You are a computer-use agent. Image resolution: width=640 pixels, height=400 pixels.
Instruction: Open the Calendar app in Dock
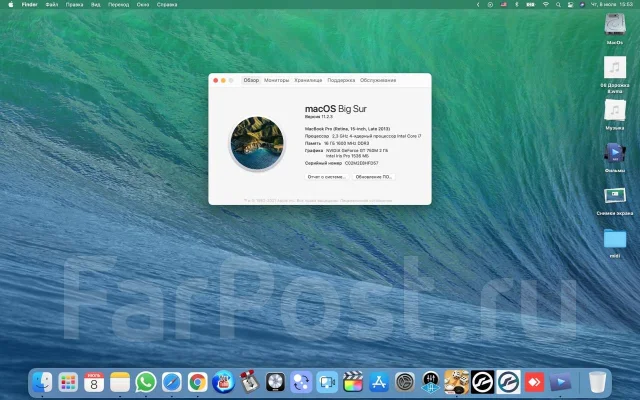pos(94,382)
